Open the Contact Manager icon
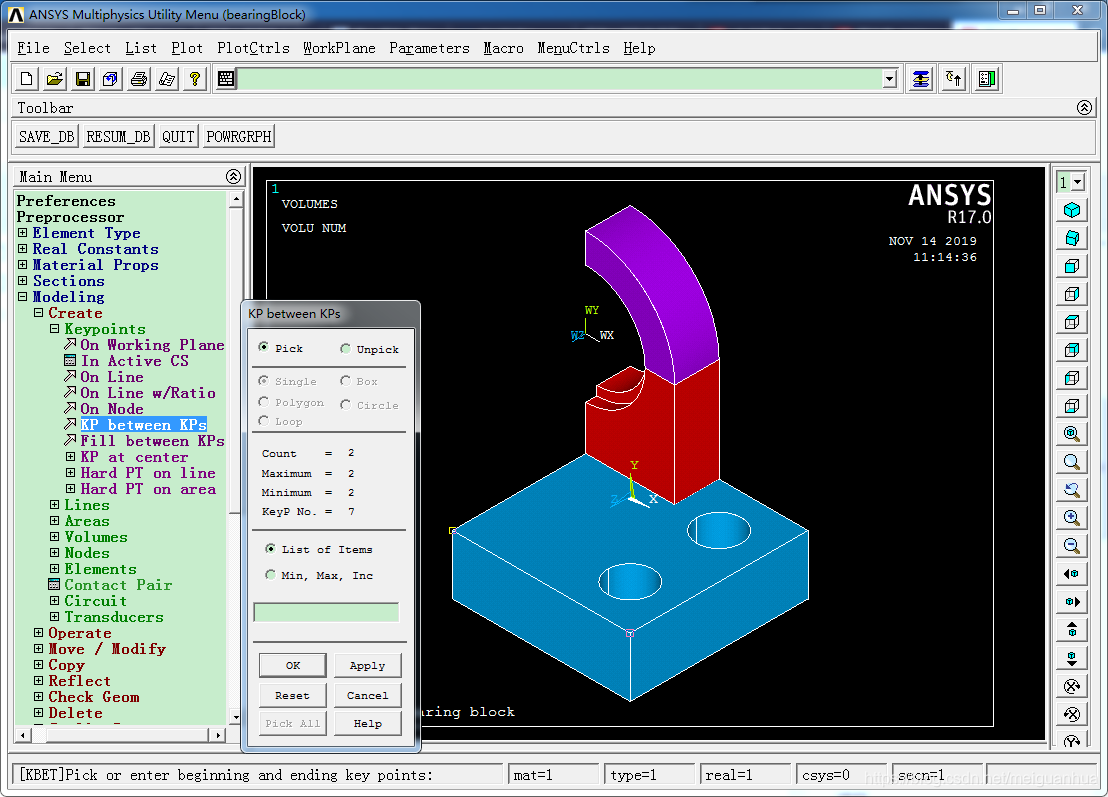This screenshot has height=797, width=1108. (x=987, y=79)
